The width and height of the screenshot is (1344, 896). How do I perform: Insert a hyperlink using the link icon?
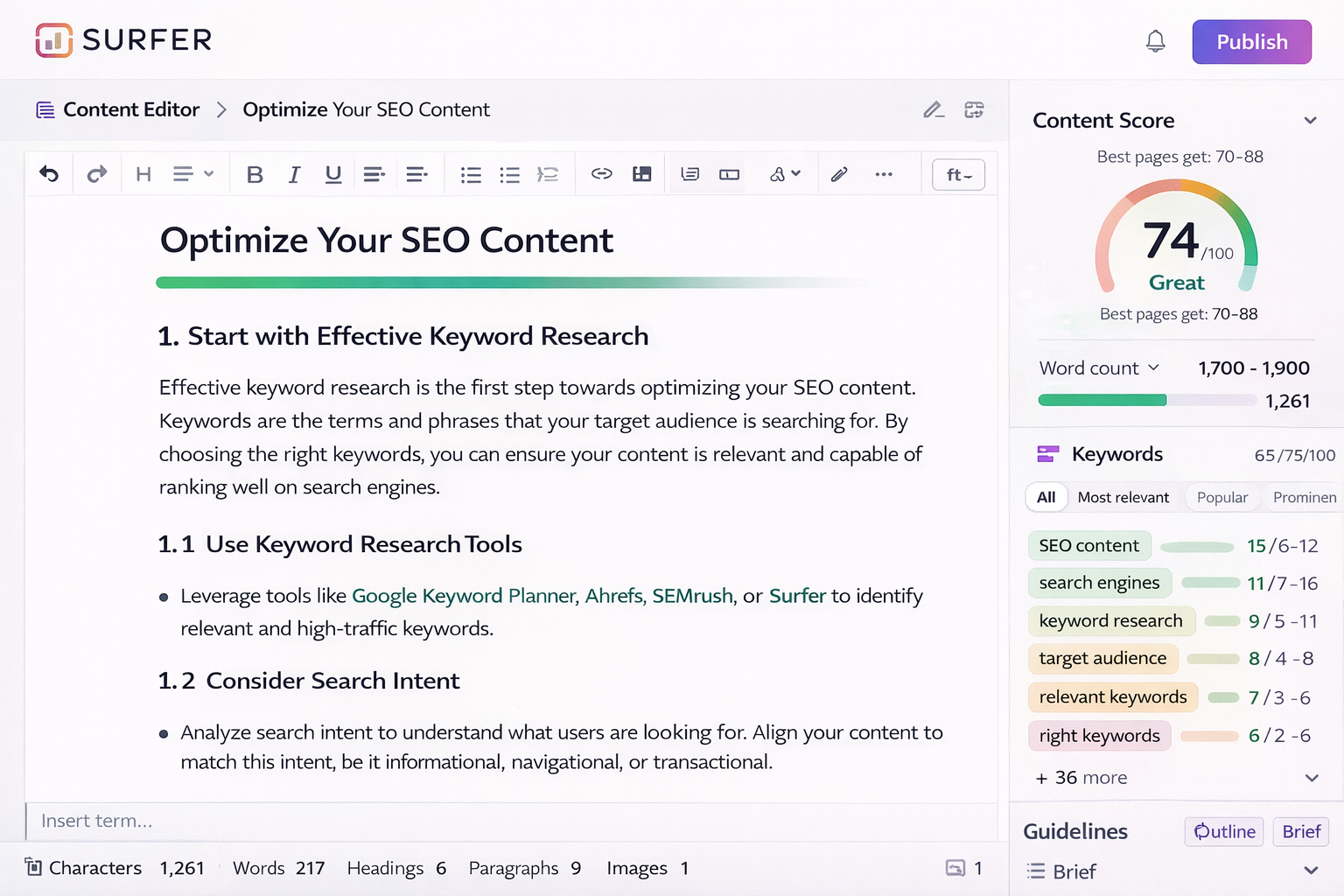601,173
